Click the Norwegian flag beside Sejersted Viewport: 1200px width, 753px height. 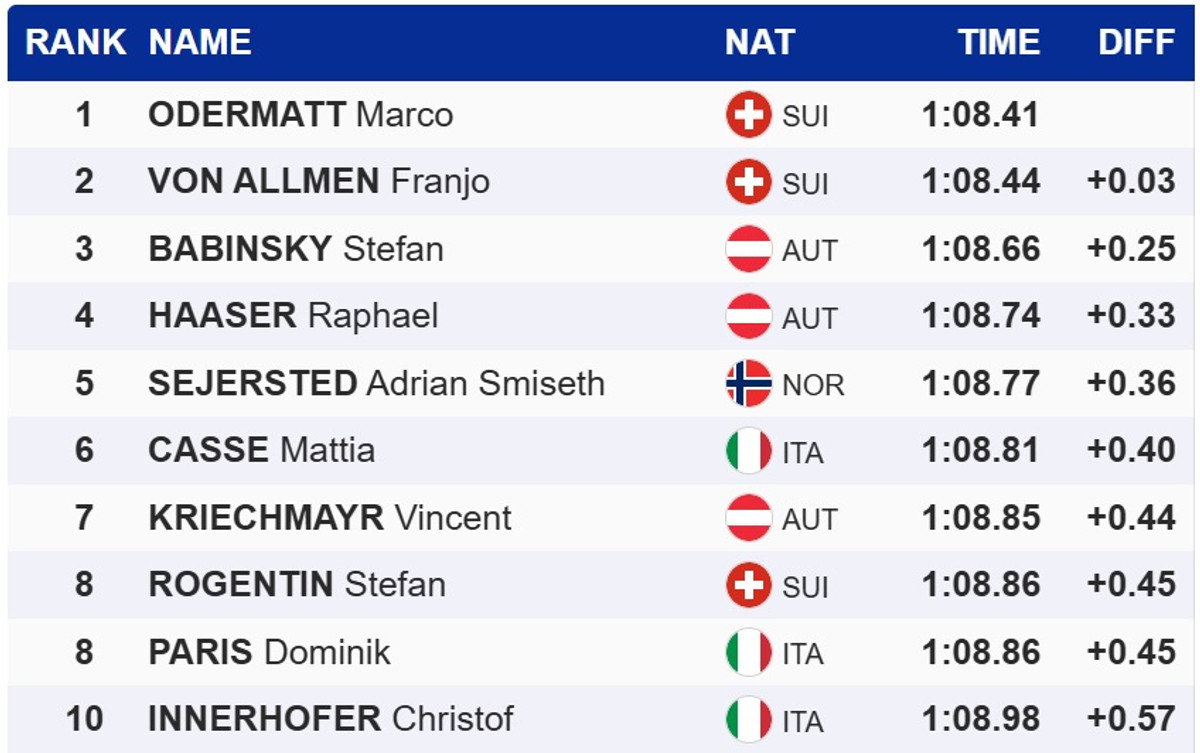[x=748, y=384]
